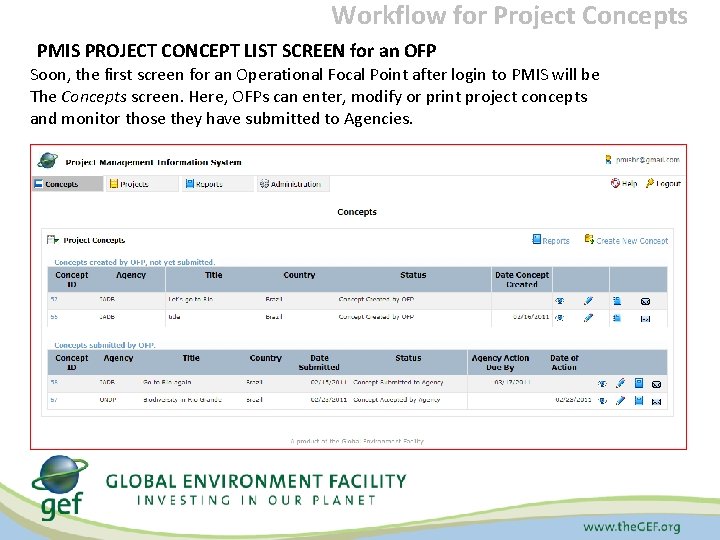Click the UNDP agency cell
The height and width of the screenshot is (540, 720).
point(108,399)
